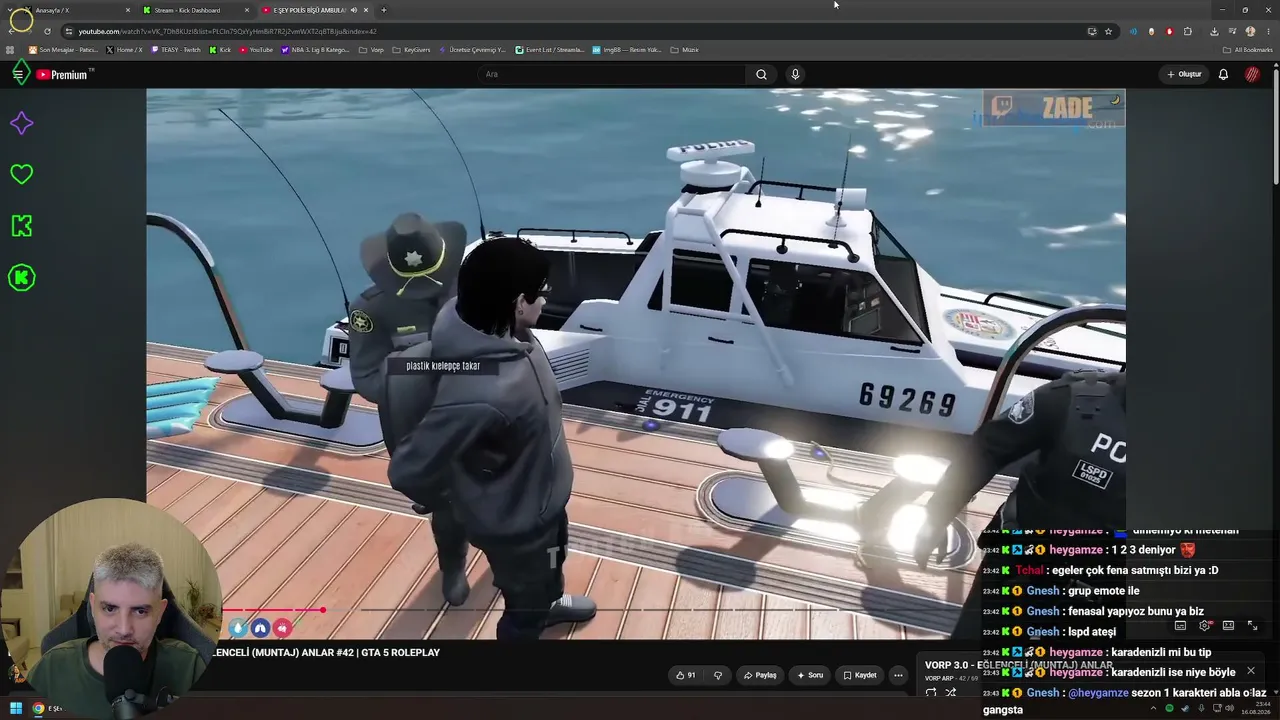The width and height of the screenshot is (1280, 720).
Task: Switch player to theater mode
Action: pyautogui.click(x=1228, y=626)
